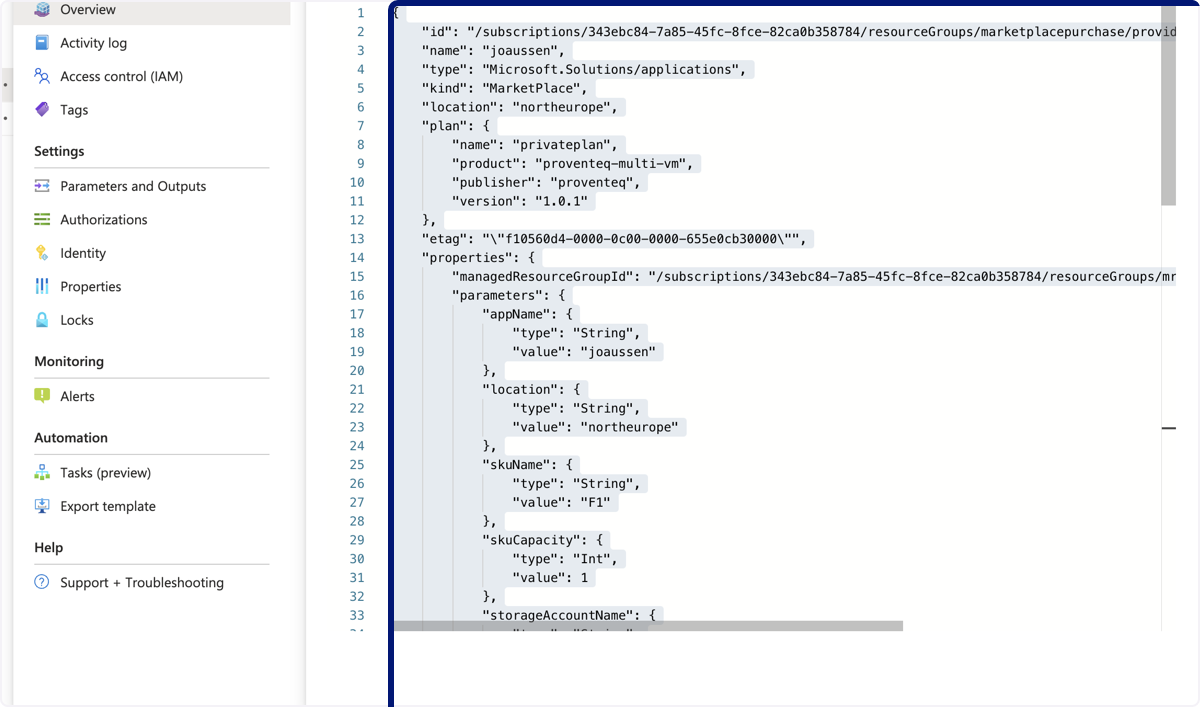Click the Properties bars icon
The height and width of the screenshot is (707, 1200).
point(42,286)
